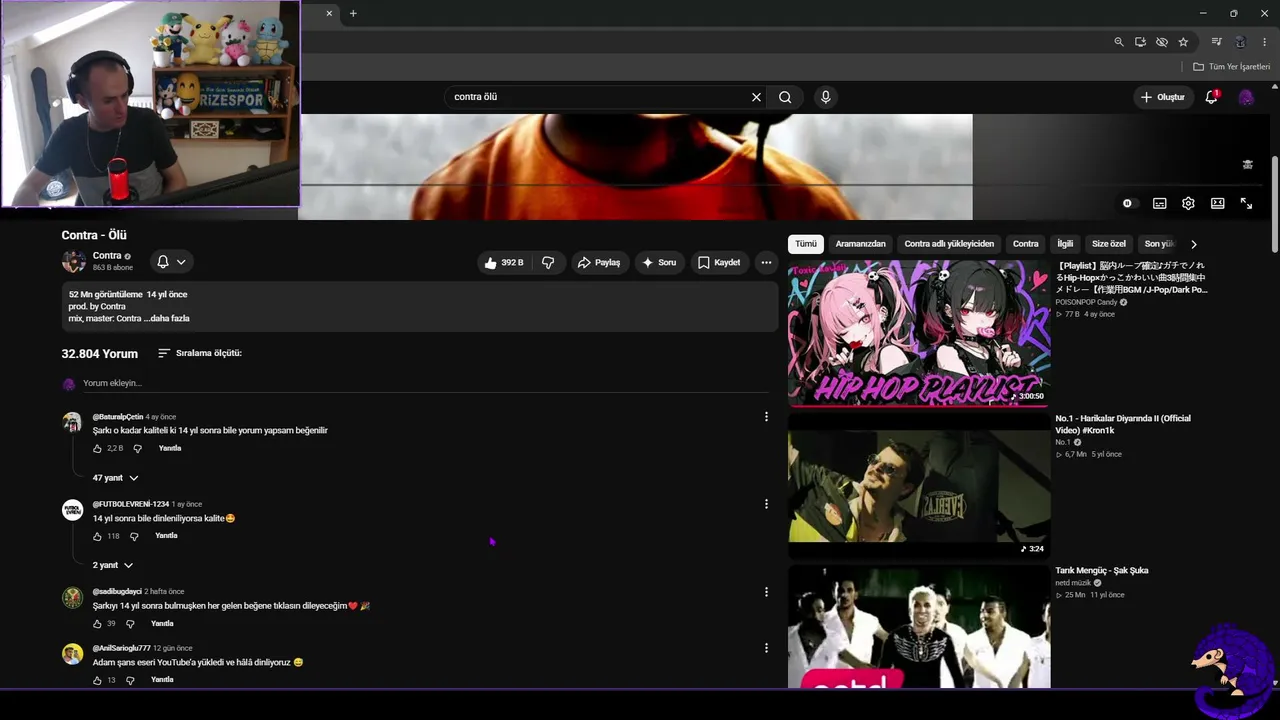The image size is (1280, 720).
Task: Select the Aramanızdan filter chip
Action: [x=861, y=244]
